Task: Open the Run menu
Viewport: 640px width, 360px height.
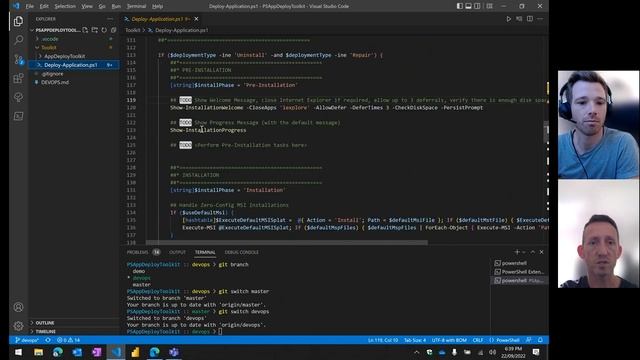Action: (116, 6)
